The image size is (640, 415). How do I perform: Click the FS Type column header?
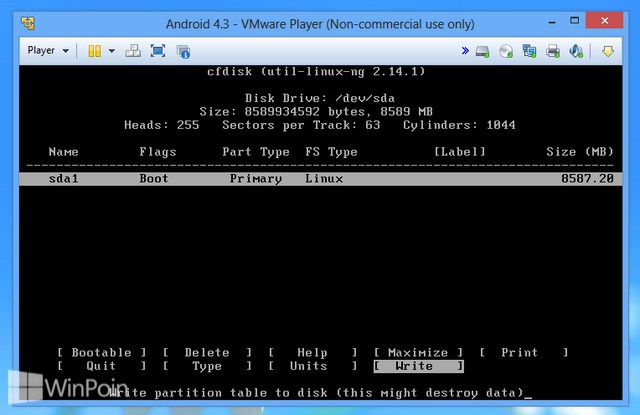point(331,152)
